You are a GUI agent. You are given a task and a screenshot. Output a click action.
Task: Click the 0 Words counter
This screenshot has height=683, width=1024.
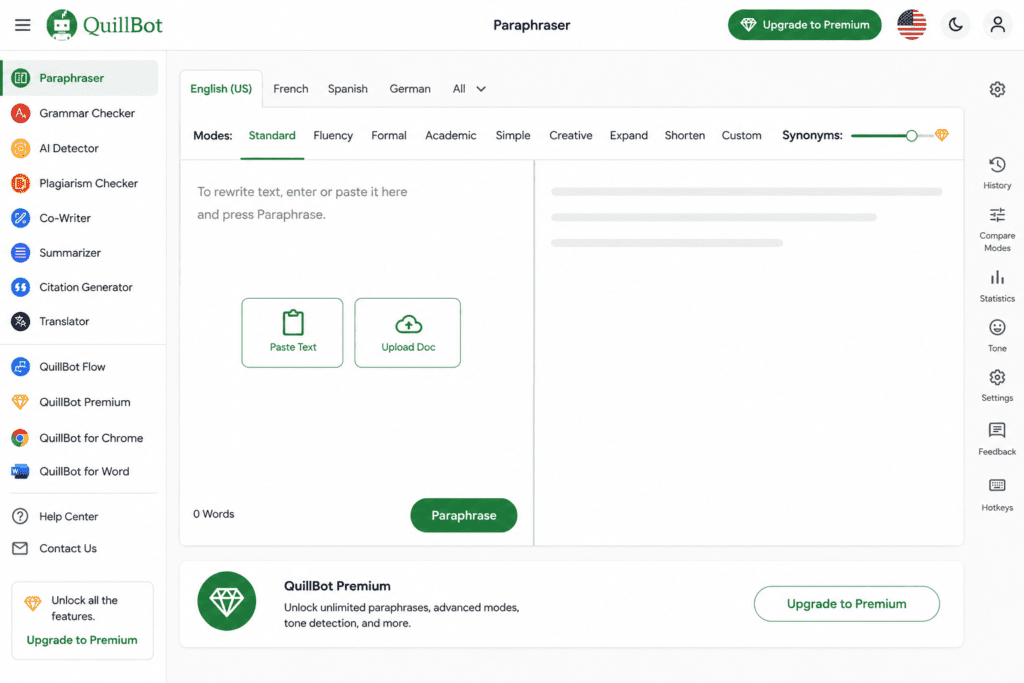214,514
